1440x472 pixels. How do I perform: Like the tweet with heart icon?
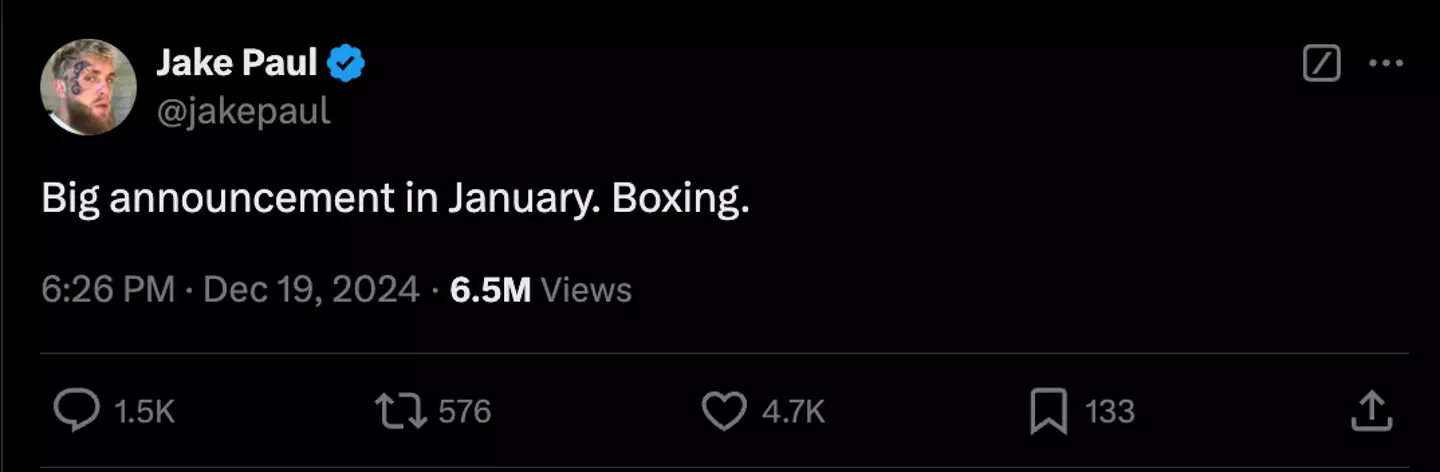[x=724, y=411]
